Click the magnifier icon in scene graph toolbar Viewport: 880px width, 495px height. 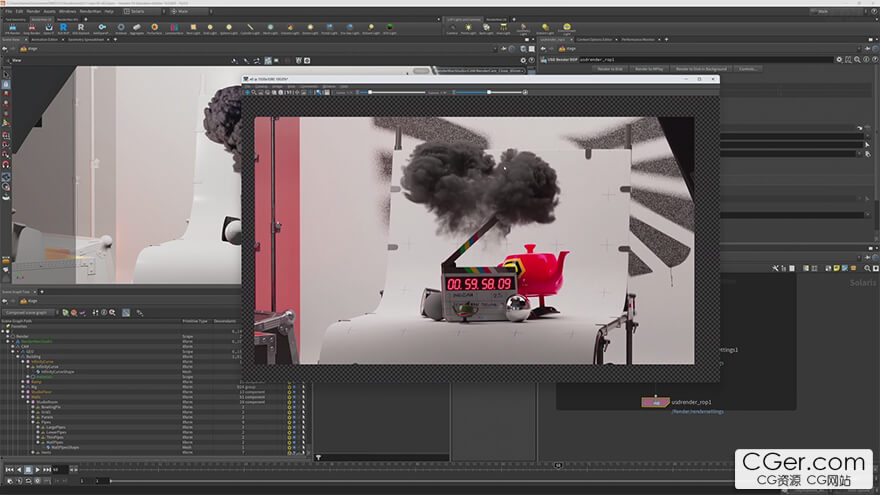112,313
